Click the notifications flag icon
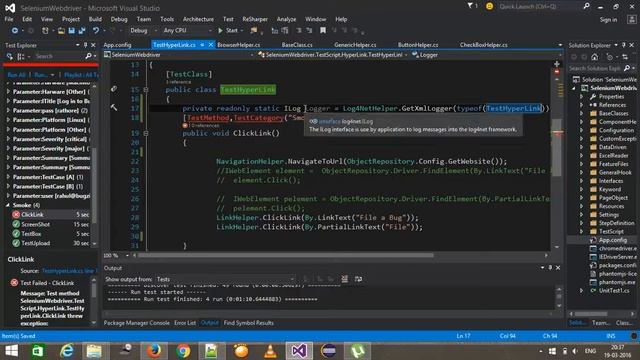640x360 pixels. (471, 6)
